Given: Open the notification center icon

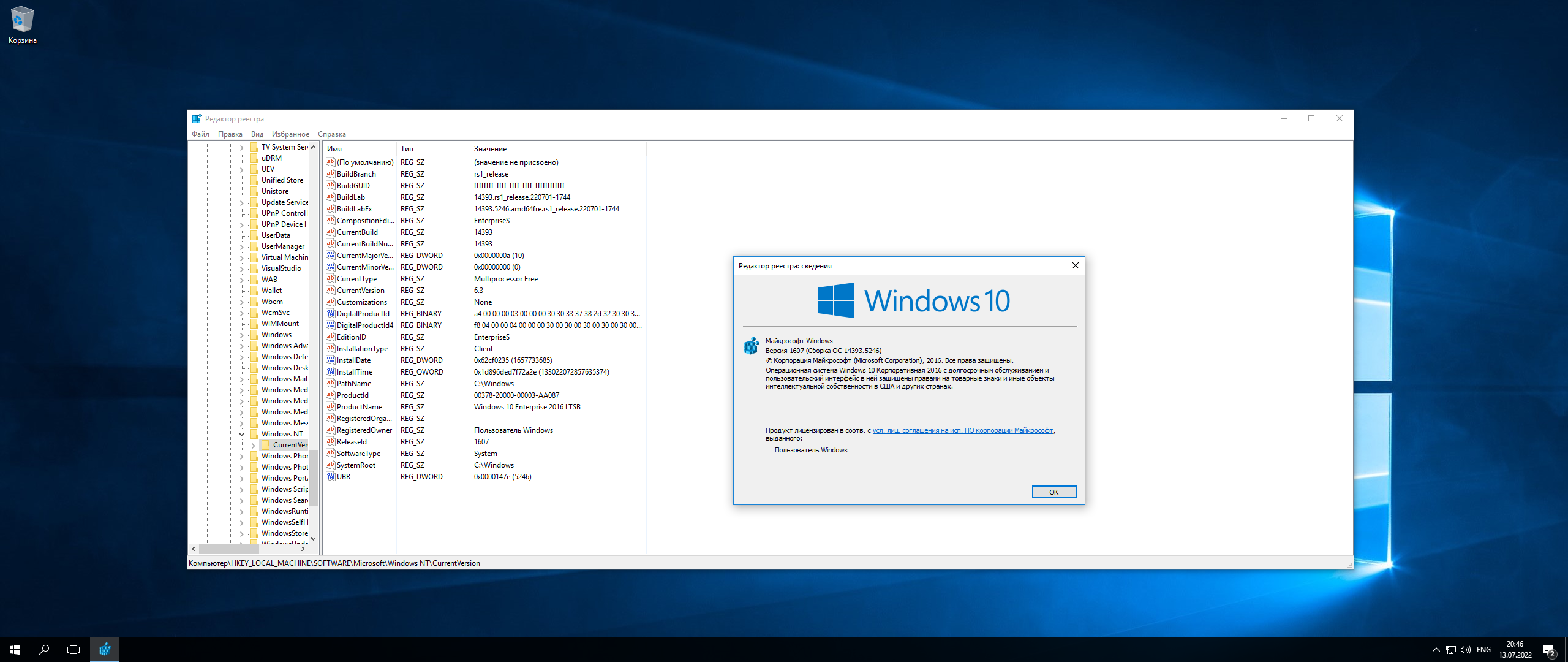Looking at the screenshot, I should pos(1549,650).
